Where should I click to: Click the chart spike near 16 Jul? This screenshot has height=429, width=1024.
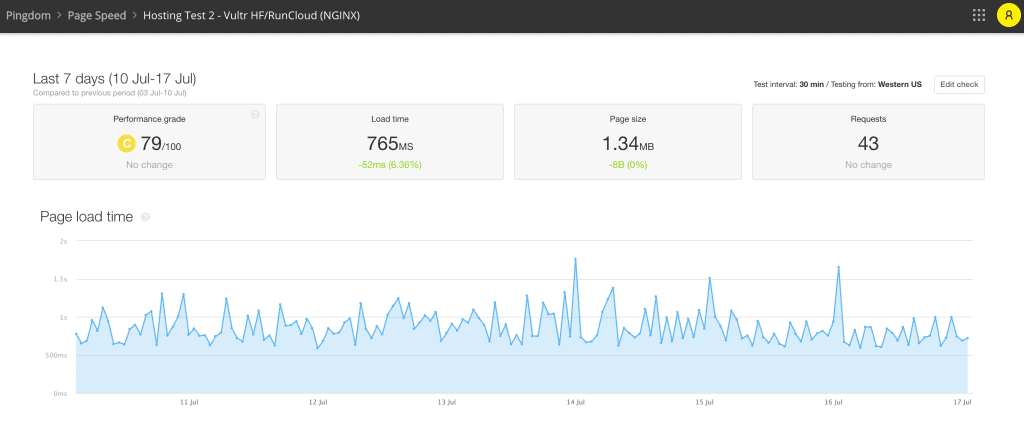[838, 267]
